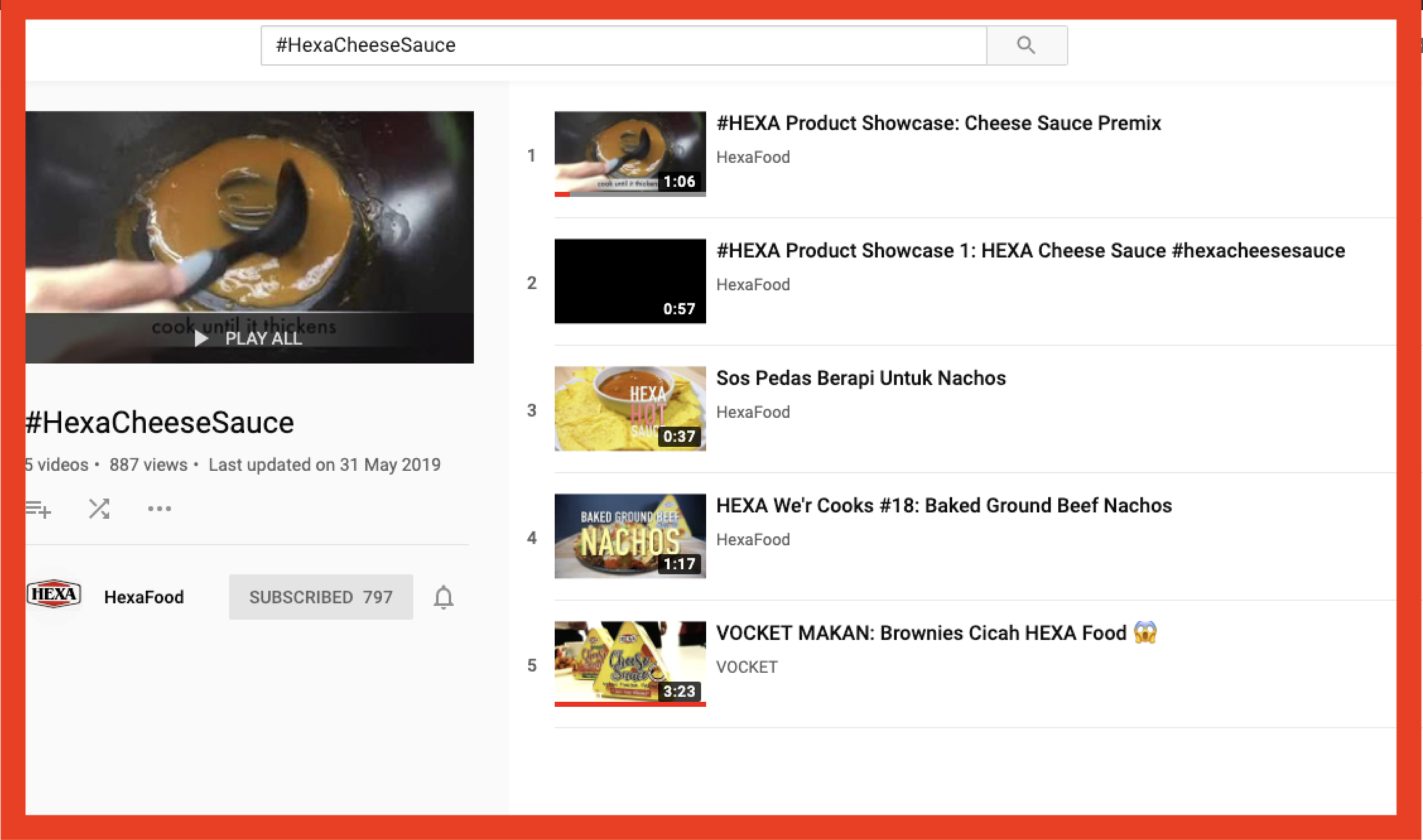This screenshot has height=840, width=1423.
Task: Click the 1:17 duration badge
Action: coord(679,564)
